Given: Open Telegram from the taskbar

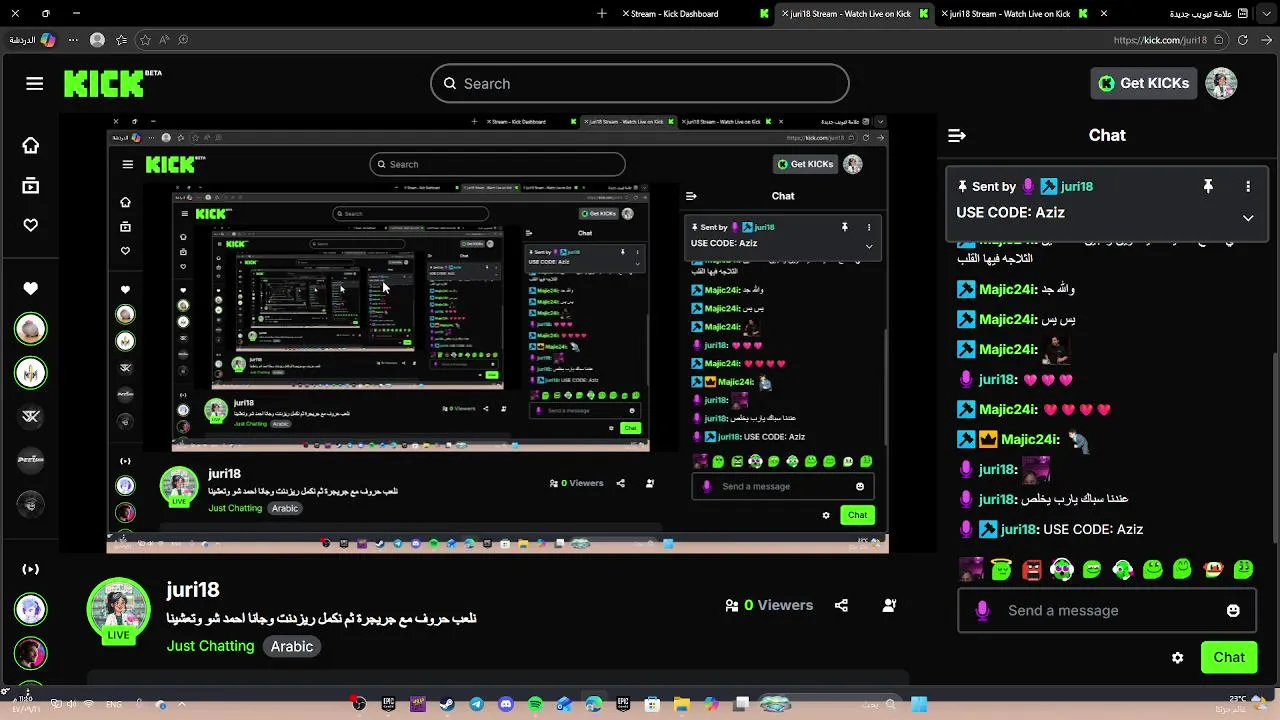Looking at the screenshot, I should point(476,705).
